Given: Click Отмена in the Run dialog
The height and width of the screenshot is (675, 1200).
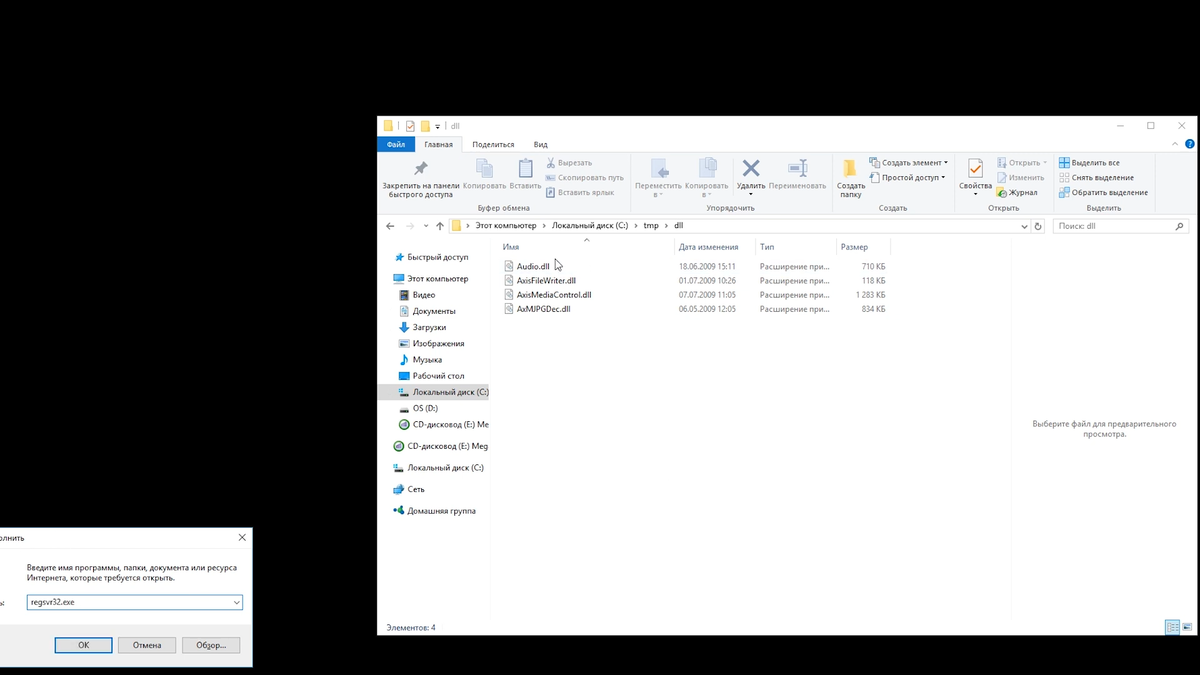Looking at the screenshot, I should (147, 645).
